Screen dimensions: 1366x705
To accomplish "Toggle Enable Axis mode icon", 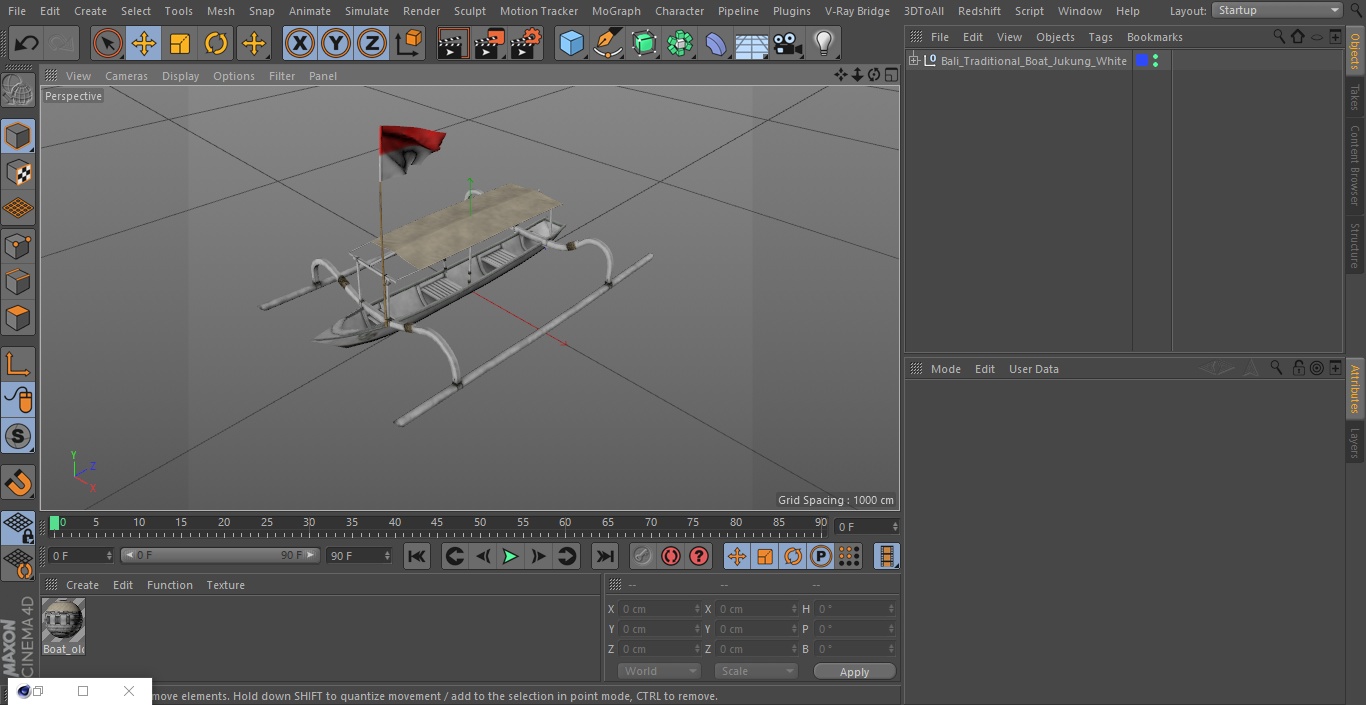I will pyautogui.click(x=18, y=364).
